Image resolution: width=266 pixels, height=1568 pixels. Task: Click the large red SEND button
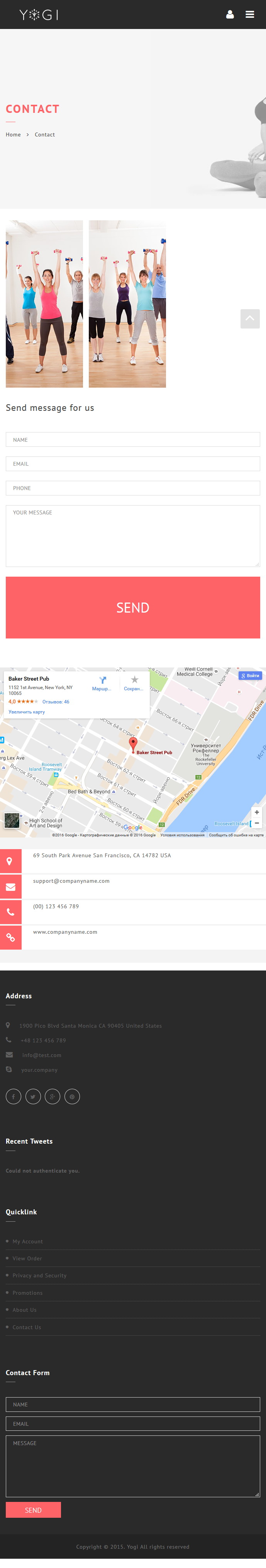point(133,607)
